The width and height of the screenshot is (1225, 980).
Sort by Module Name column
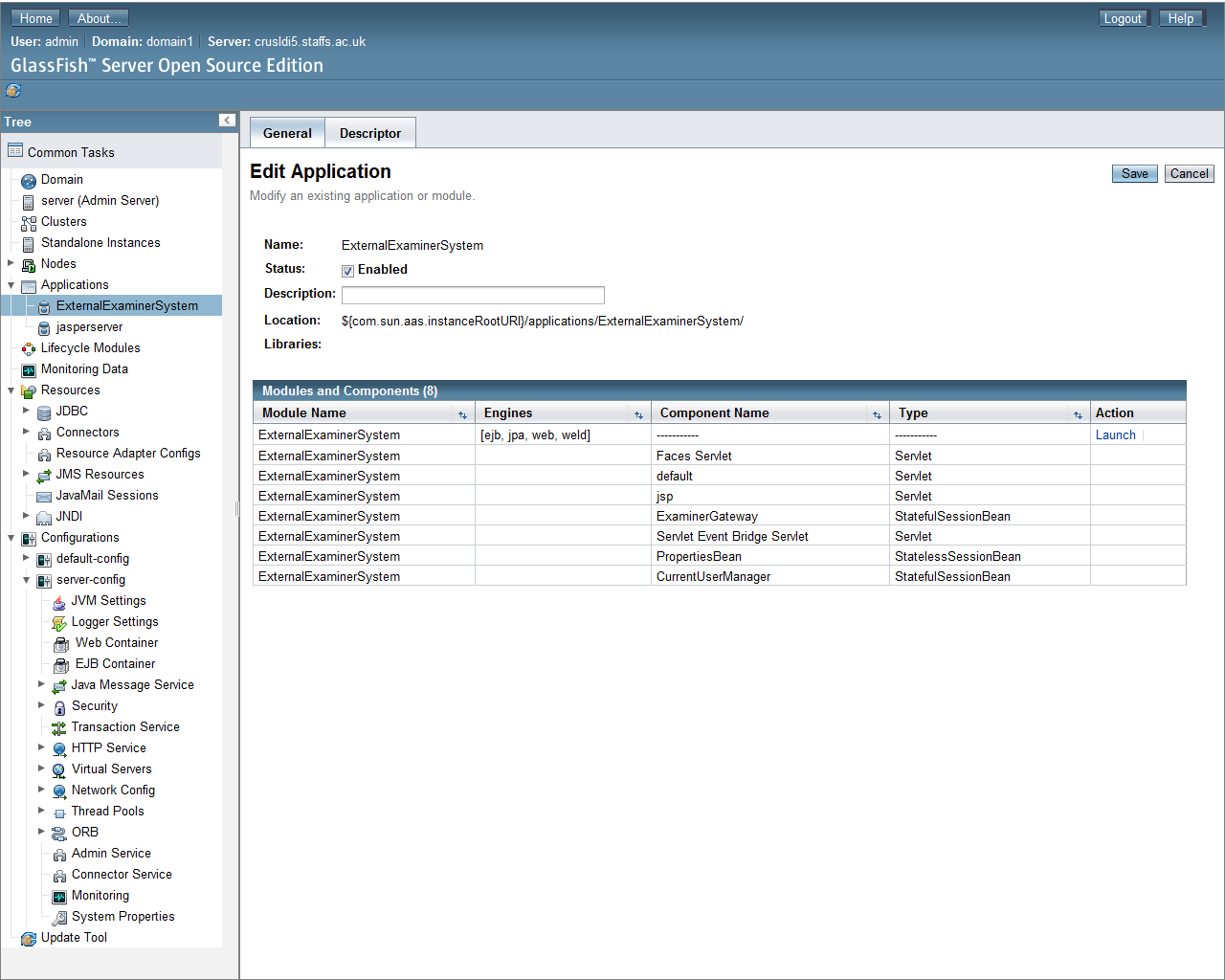point(462,414)
